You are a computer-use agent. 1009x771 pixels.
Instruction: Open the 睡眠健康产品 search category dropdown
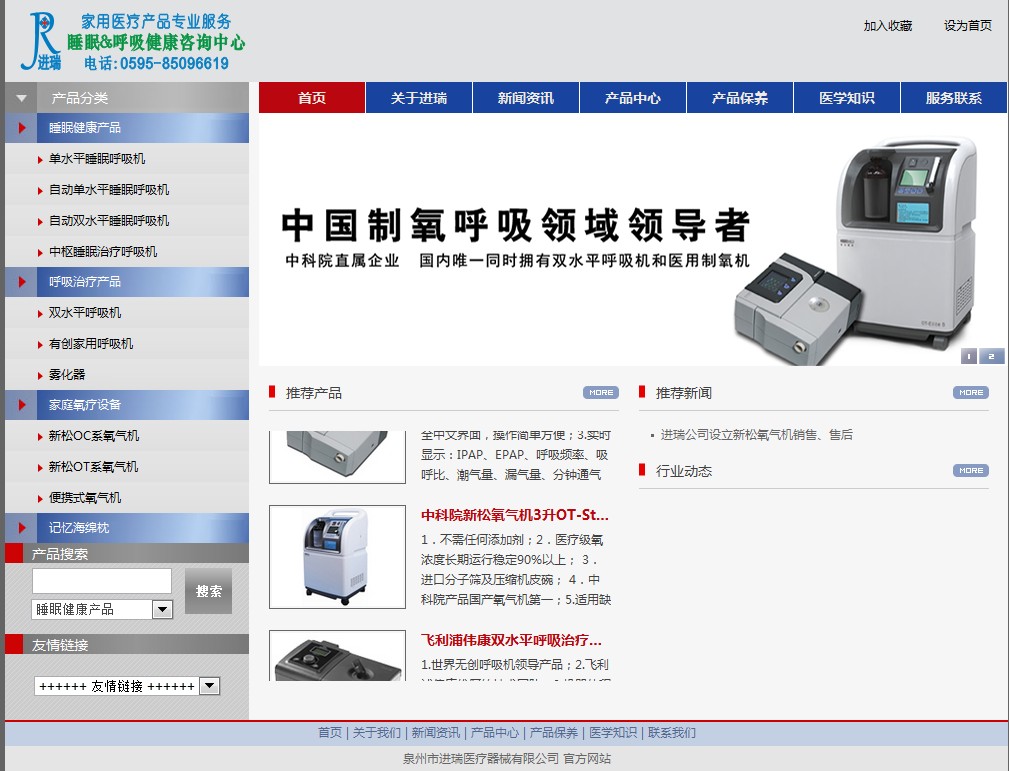[x=102, y=609]
